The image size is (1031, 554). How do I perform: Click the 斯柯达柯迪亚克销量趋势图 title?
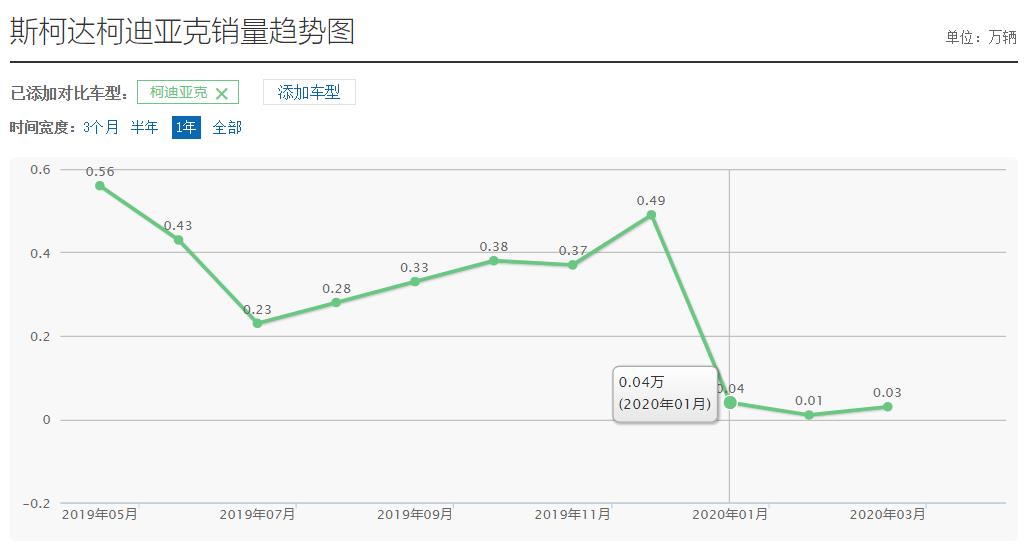182,31
